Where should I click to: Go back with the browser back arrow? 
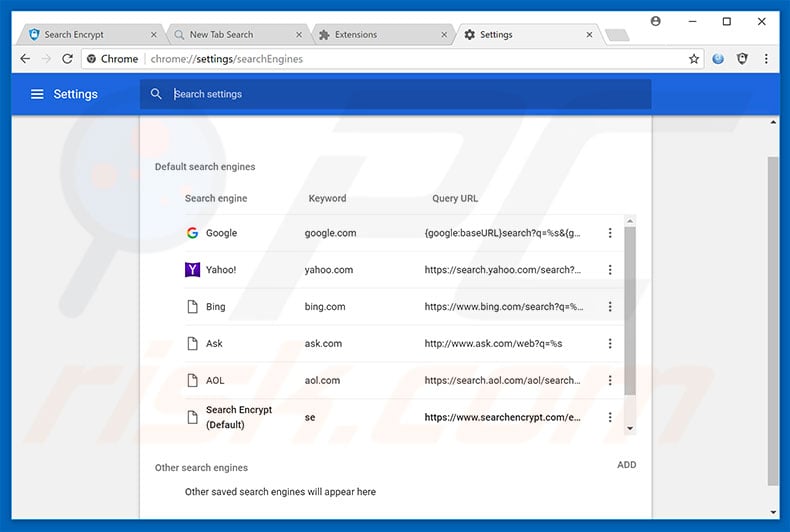(x=25, y=59)
